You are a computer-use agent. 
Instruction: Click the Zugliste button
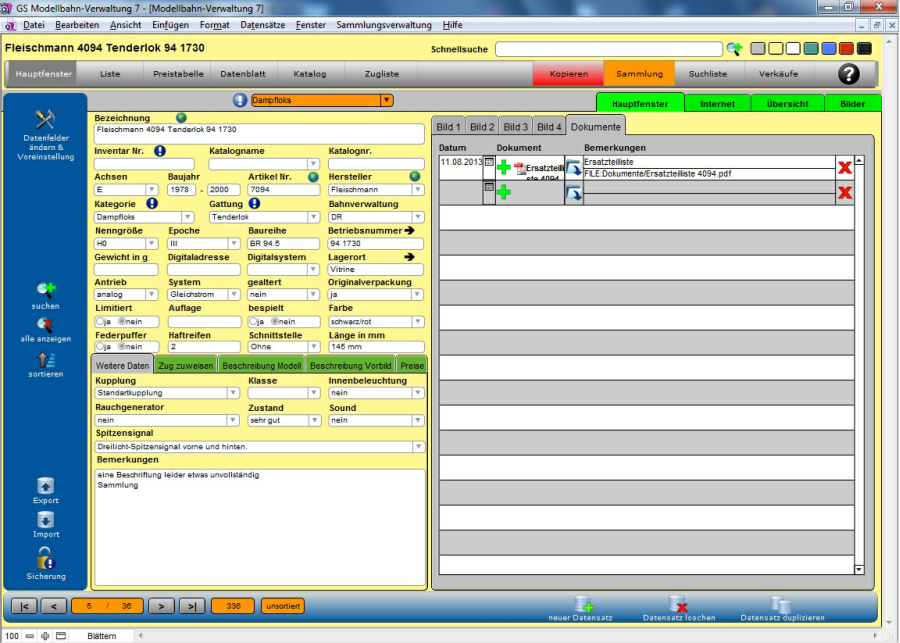382,73
